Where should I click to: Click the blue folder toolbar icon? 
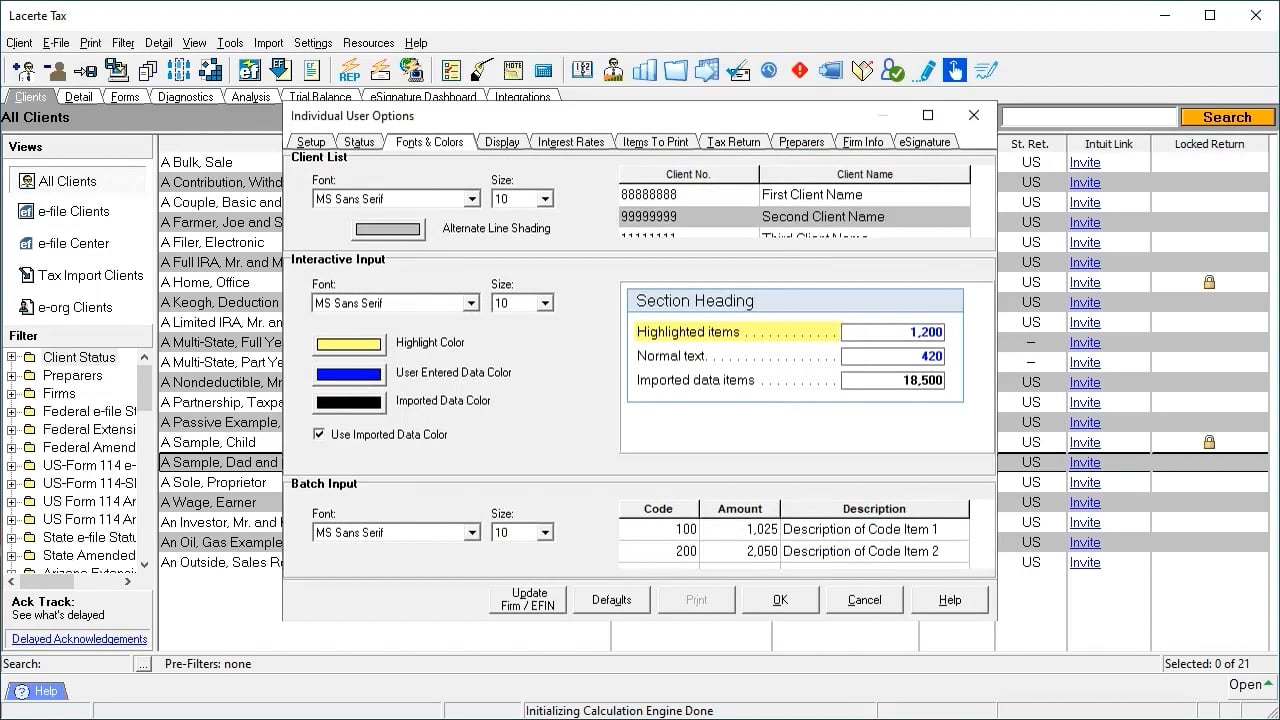pos(676,70)
